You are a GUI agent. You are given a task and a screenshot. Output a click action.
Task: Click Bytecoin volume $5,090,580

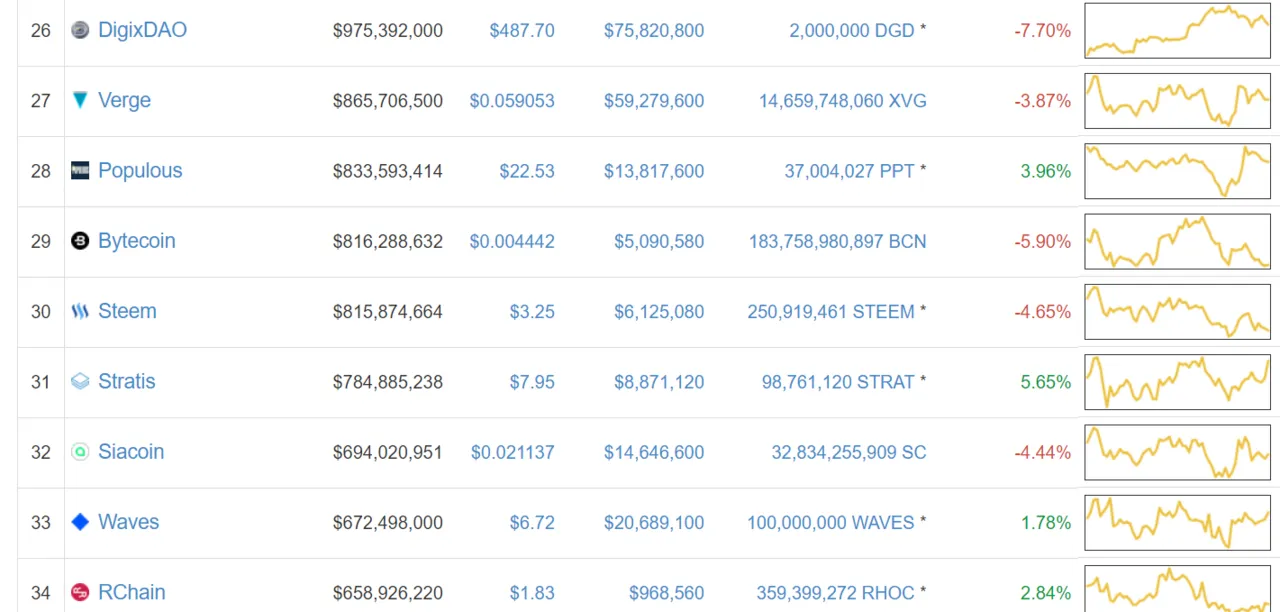tap(659, 241)
